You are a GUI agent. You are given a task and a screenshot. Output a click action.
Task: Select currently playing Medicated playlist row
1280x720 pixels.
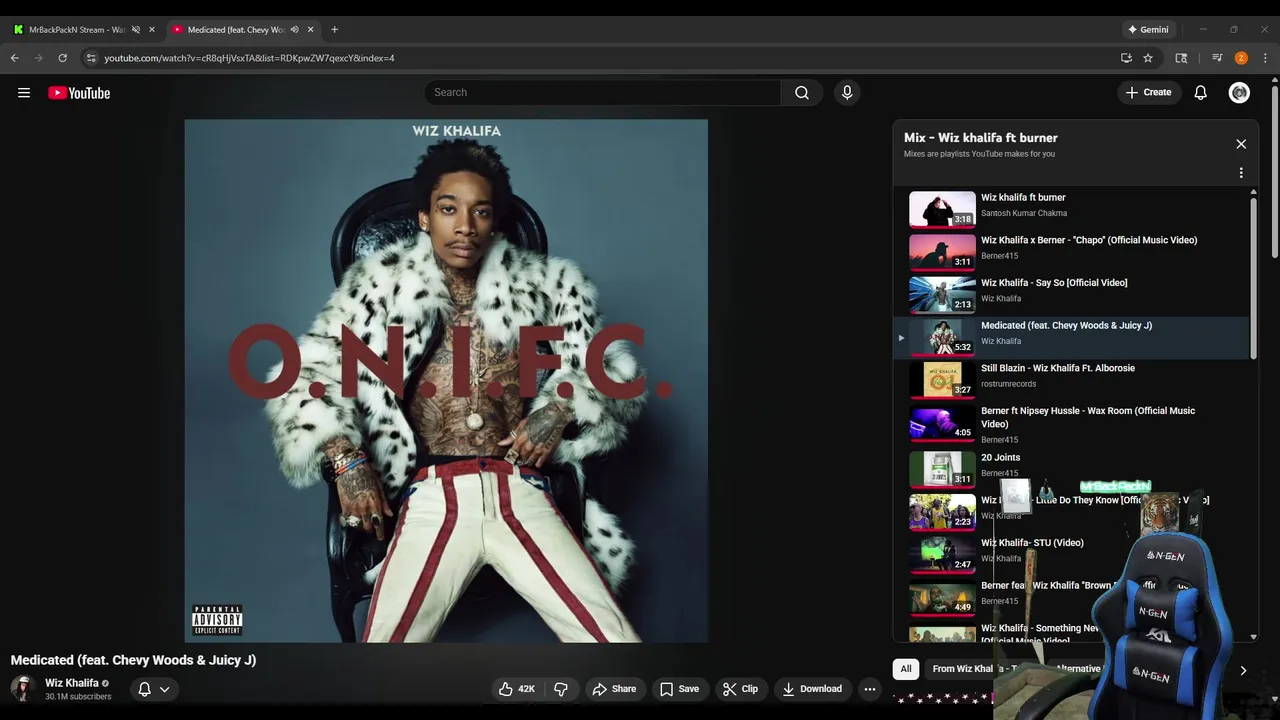(x=1072, y=337)
